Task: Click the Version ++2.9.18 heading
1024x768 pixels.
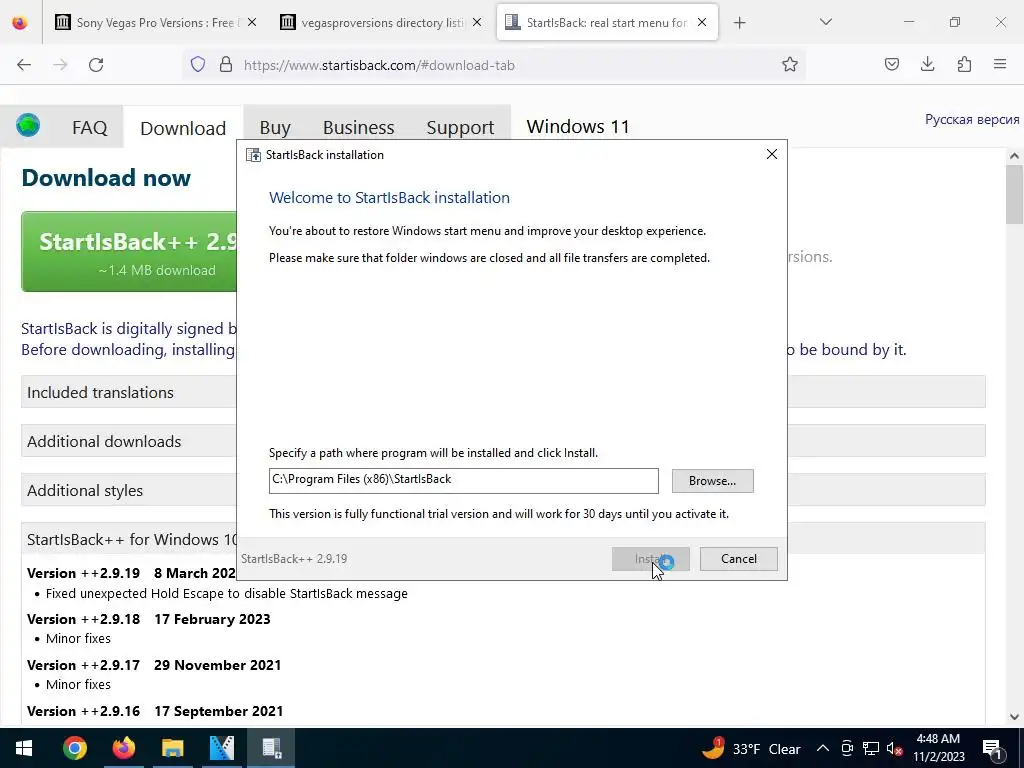Action: pos(84,619)
